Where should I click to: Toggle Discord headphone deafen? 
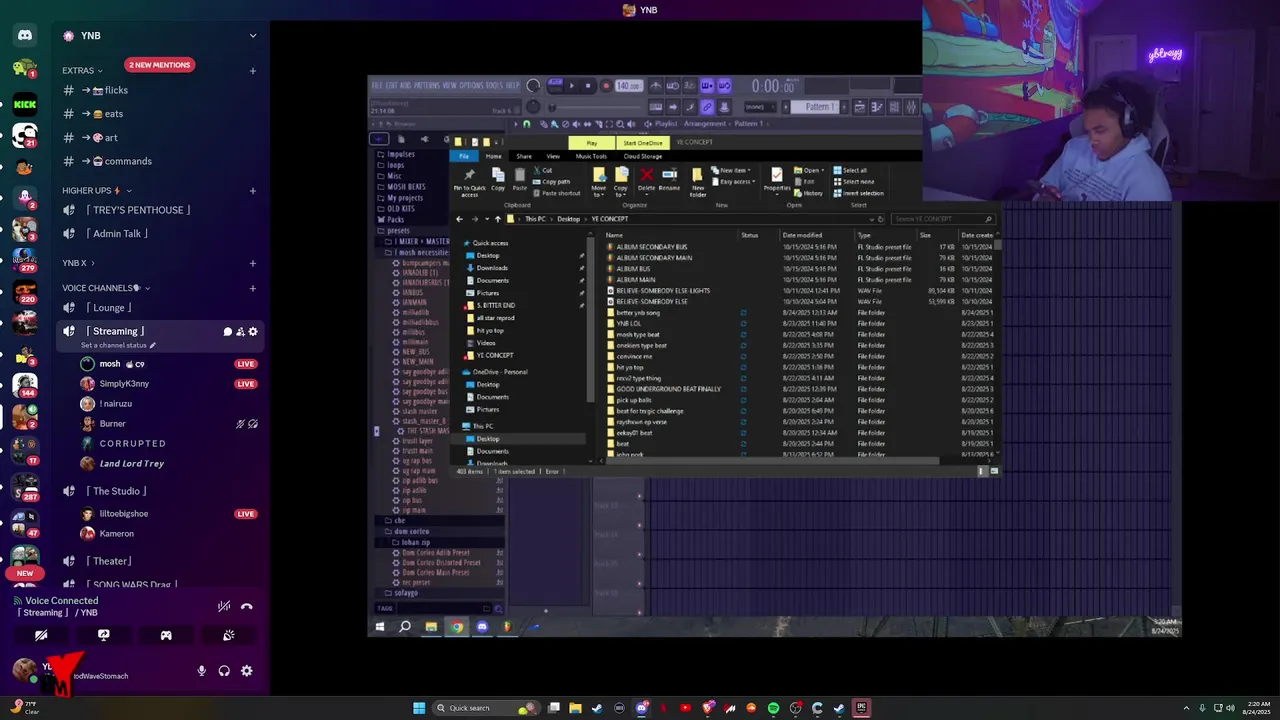[224, 671]
